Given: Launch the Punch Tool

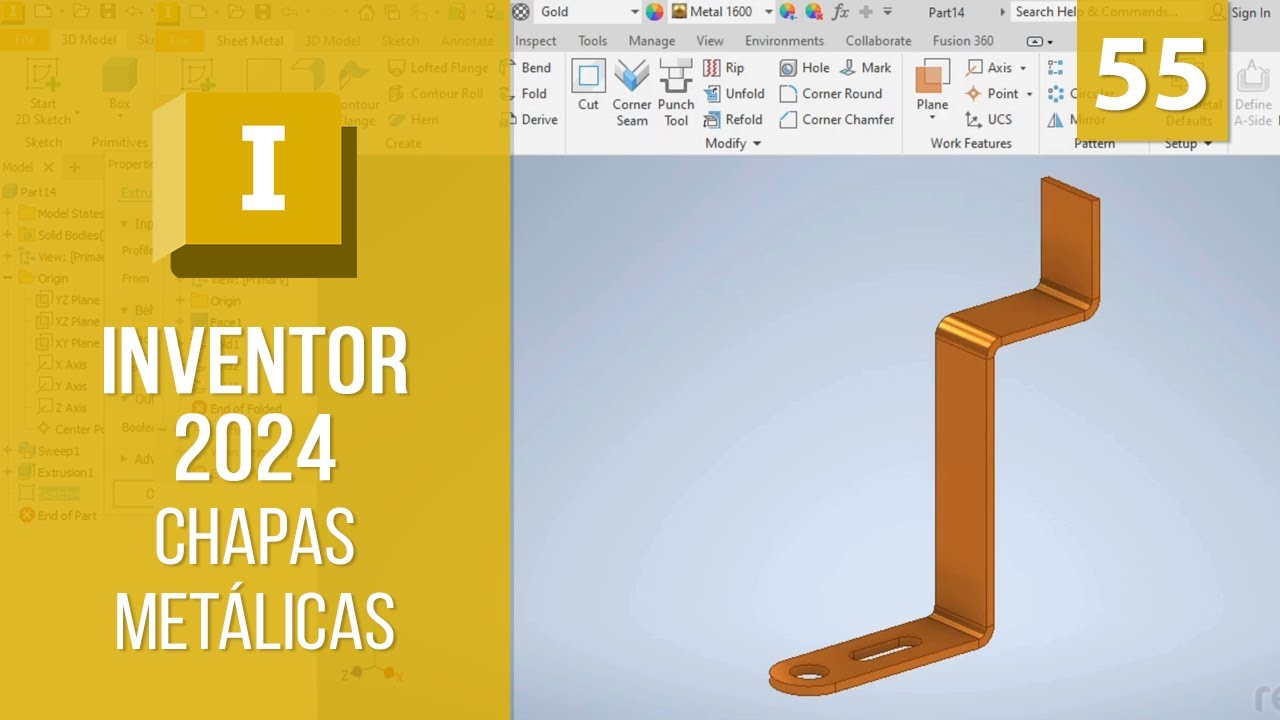Looking at the screenshot, I should click(x=676, y=93).
